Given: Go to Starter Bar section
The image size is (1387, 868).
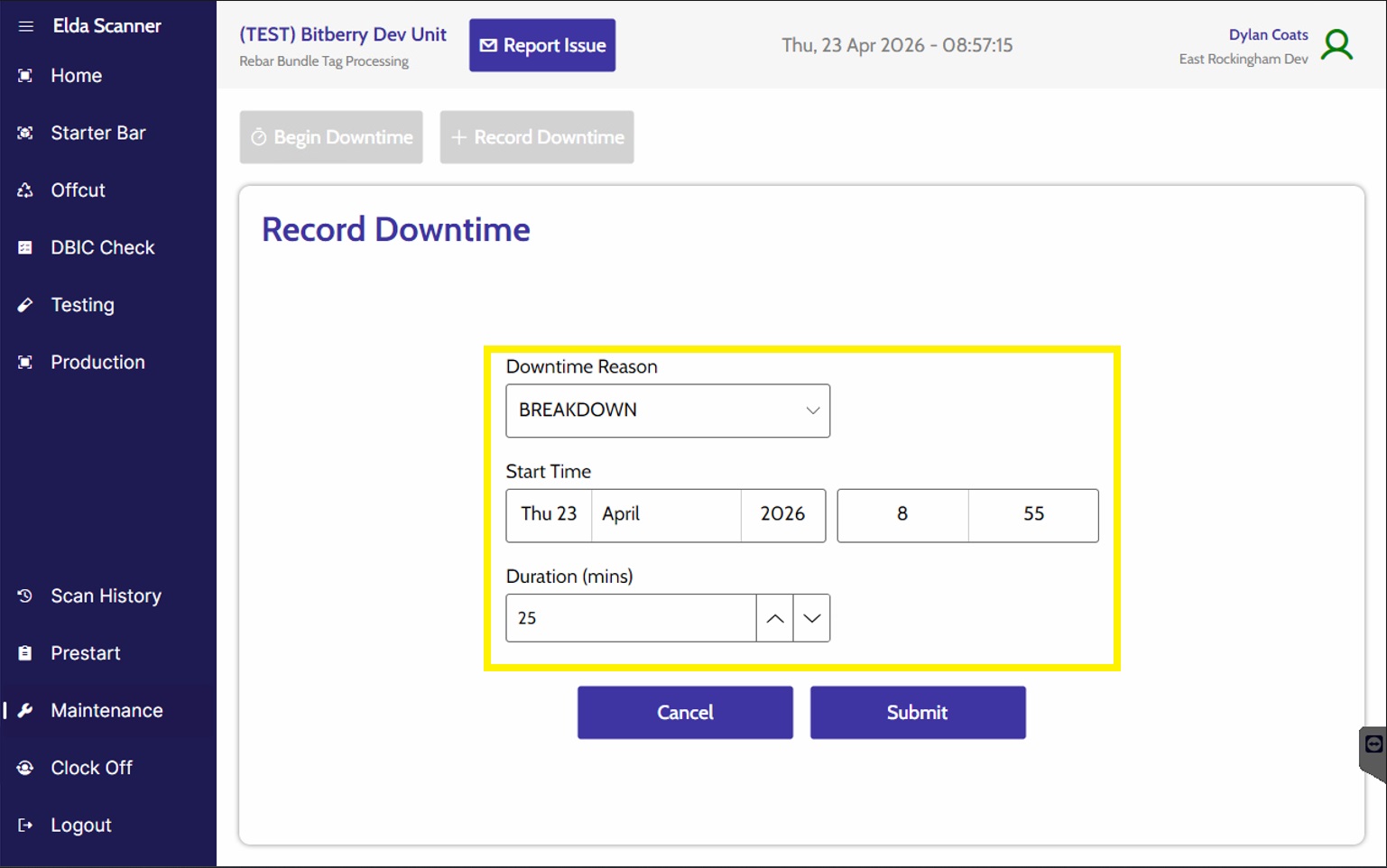Looking at the screenshot, I should tap(108, 133).
